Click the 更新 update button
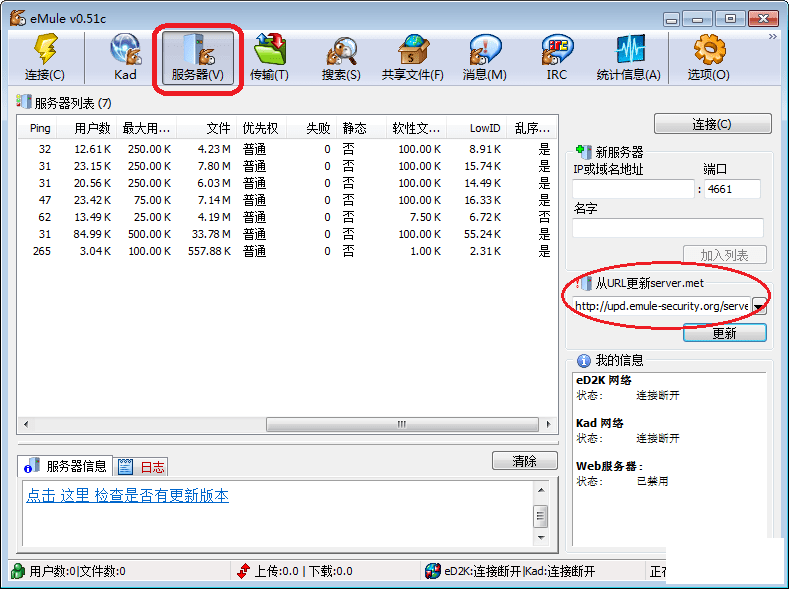Viewport: 789px width, 589px height. tap(725, 332)
